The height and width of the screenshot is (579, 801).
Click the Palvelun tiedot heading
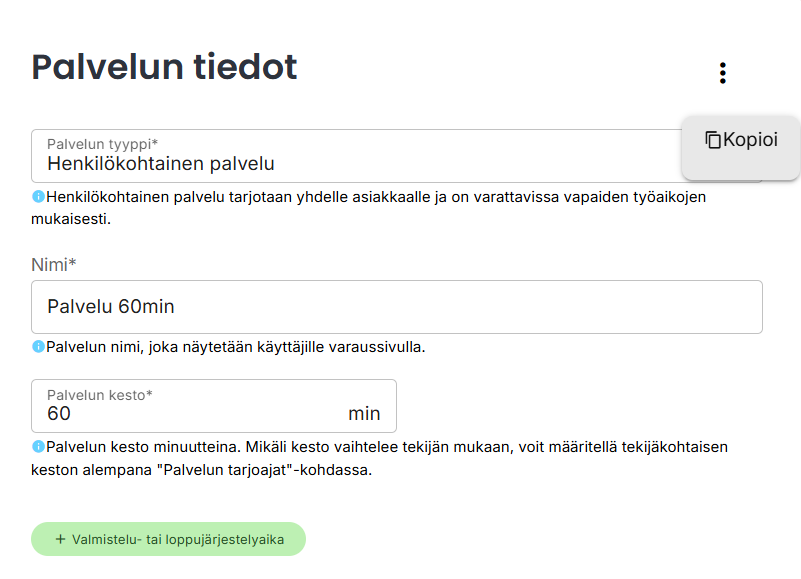[165, 67]
